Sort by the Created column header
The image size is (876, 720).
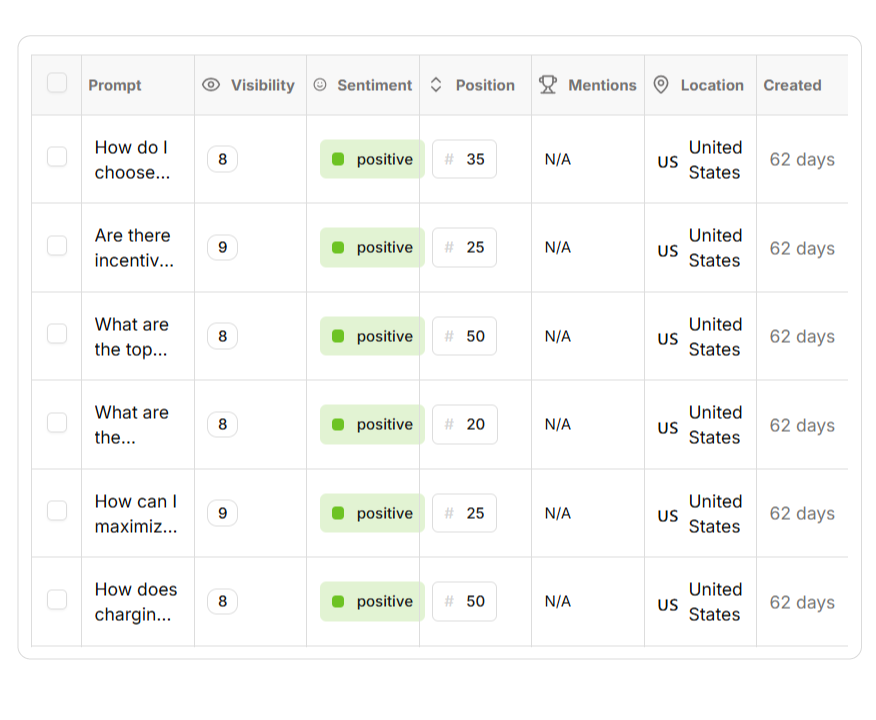tap(792, 85)
